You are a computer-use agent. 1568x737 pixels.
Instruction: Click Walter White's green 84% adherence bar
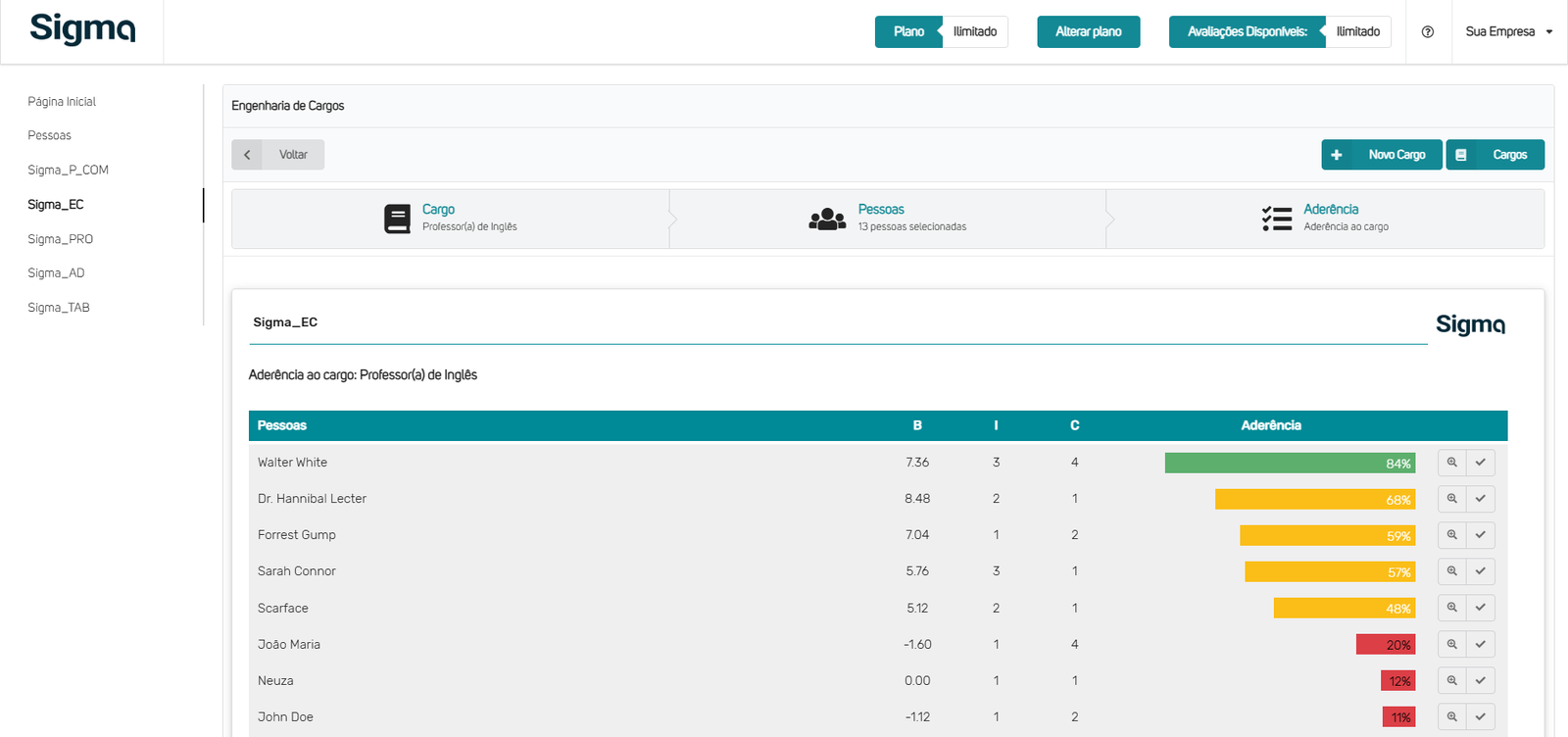coord(1289,463)
